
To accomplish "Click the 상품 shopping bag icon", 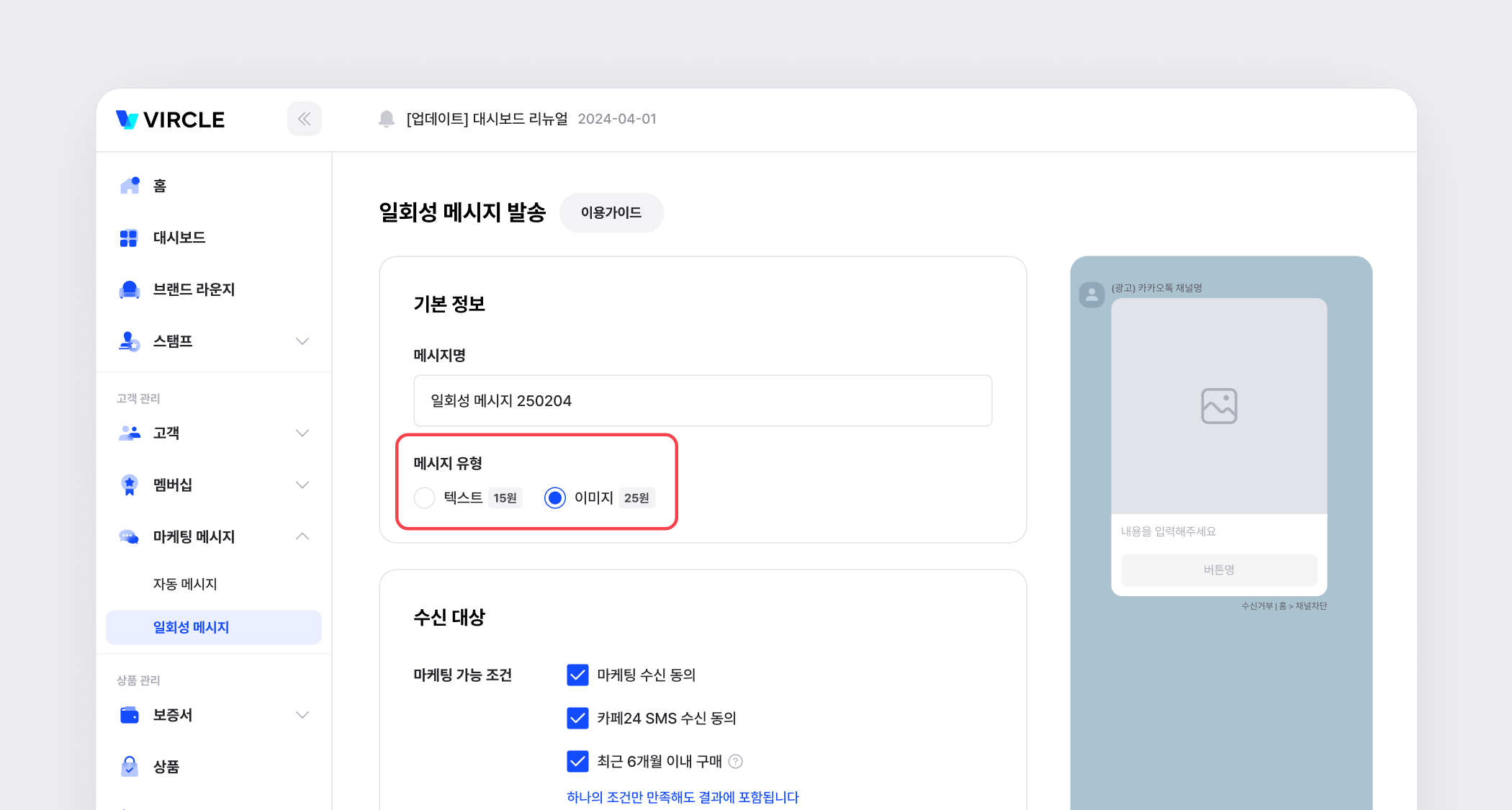I will 130,767.
